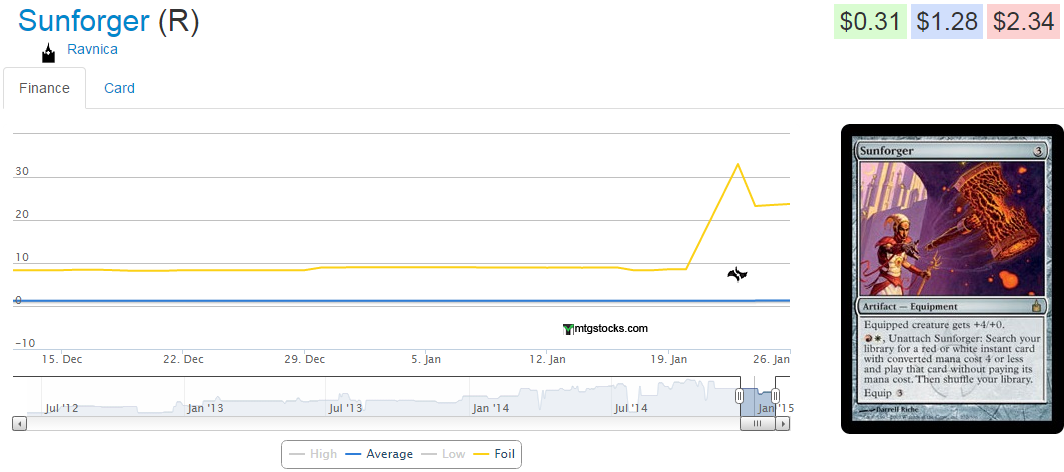Select the Finance tab
The image size is (1064, 472).
(44, 88)
